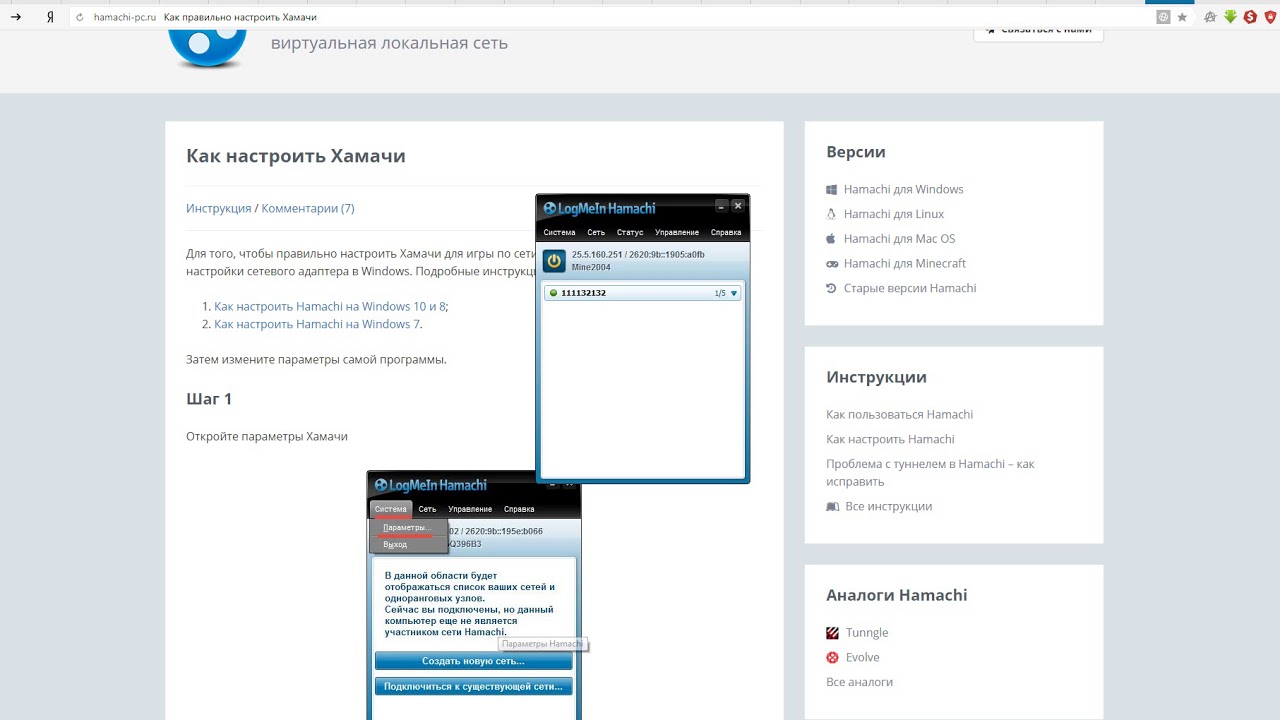This screenshot has width=1280, height=720.
Task: Click the red dollar hexagon extension
Action: [1250, 17]
